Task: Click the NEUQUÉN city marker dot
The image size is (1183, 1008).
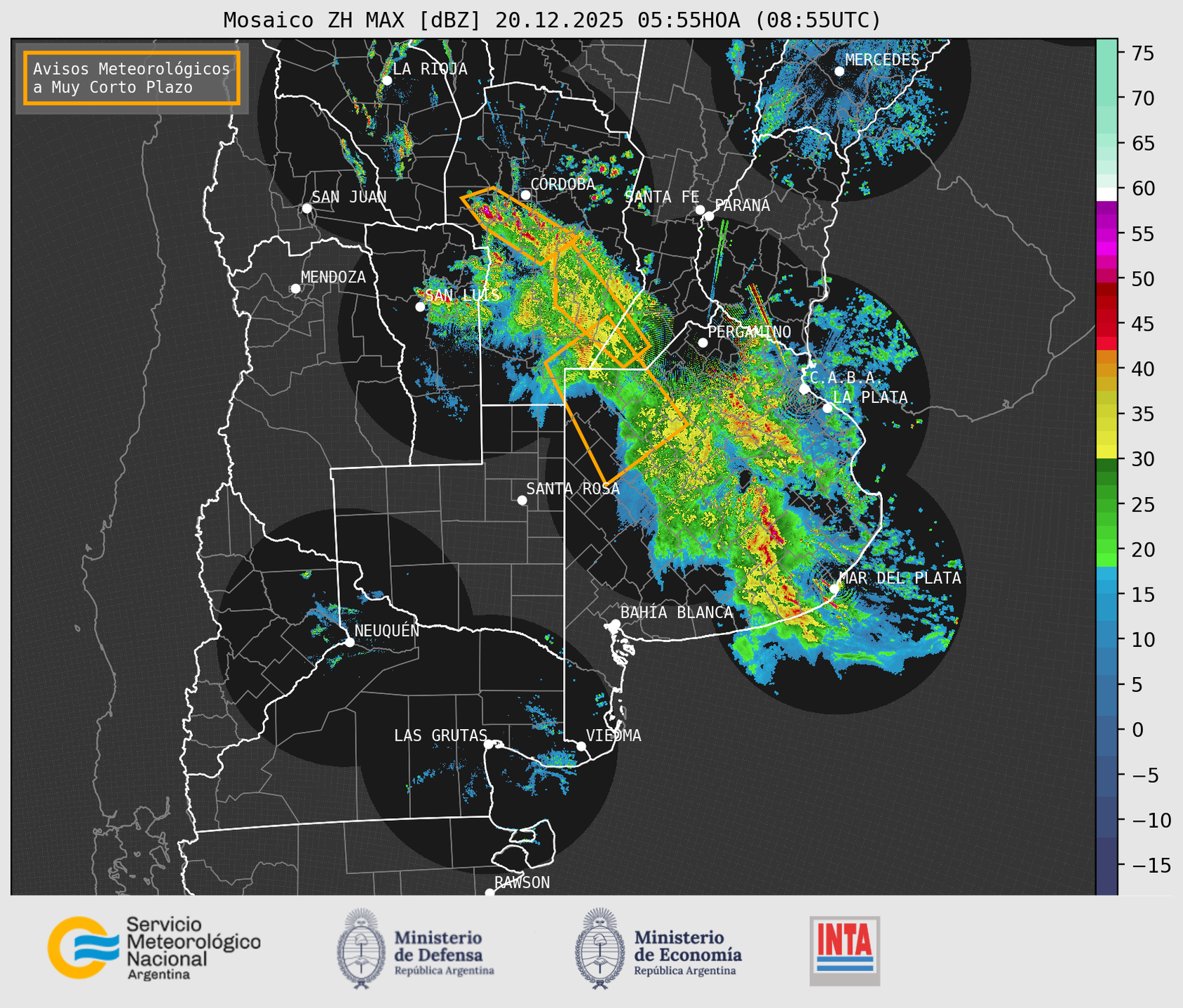Action: pos(349,642)
